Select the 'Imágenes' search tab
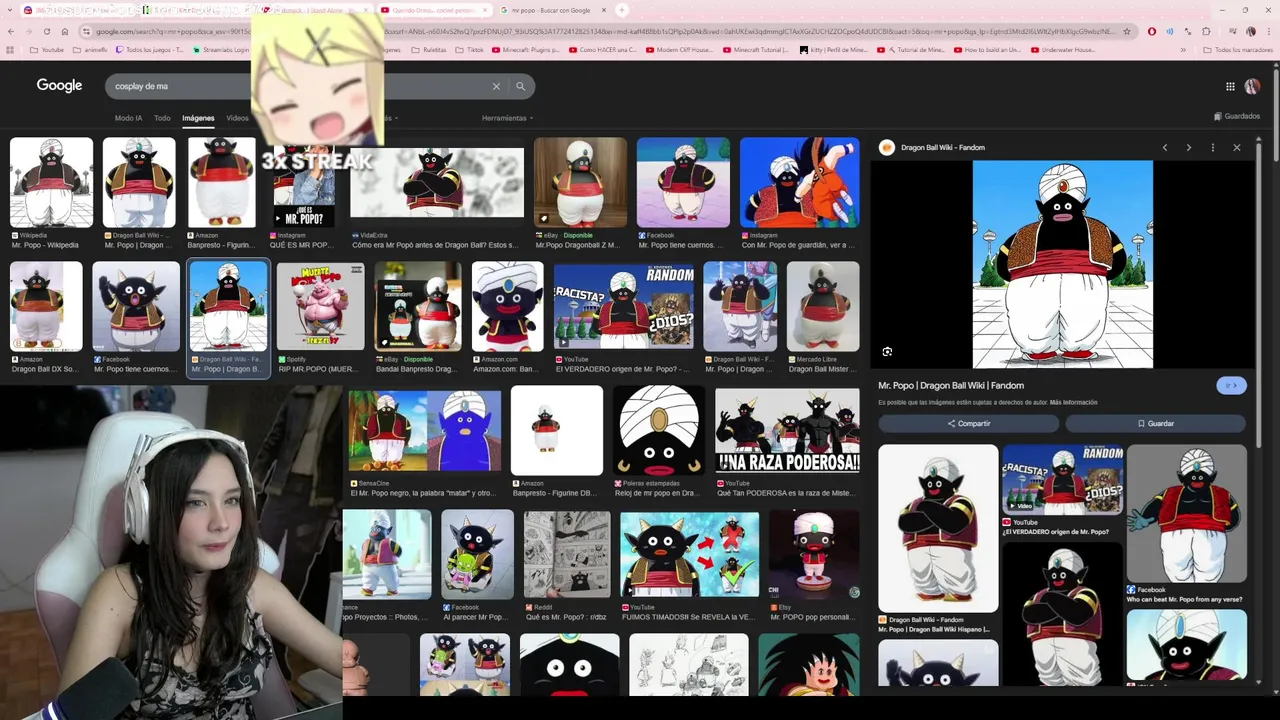The image size is (1280, 720). (198, 118)
